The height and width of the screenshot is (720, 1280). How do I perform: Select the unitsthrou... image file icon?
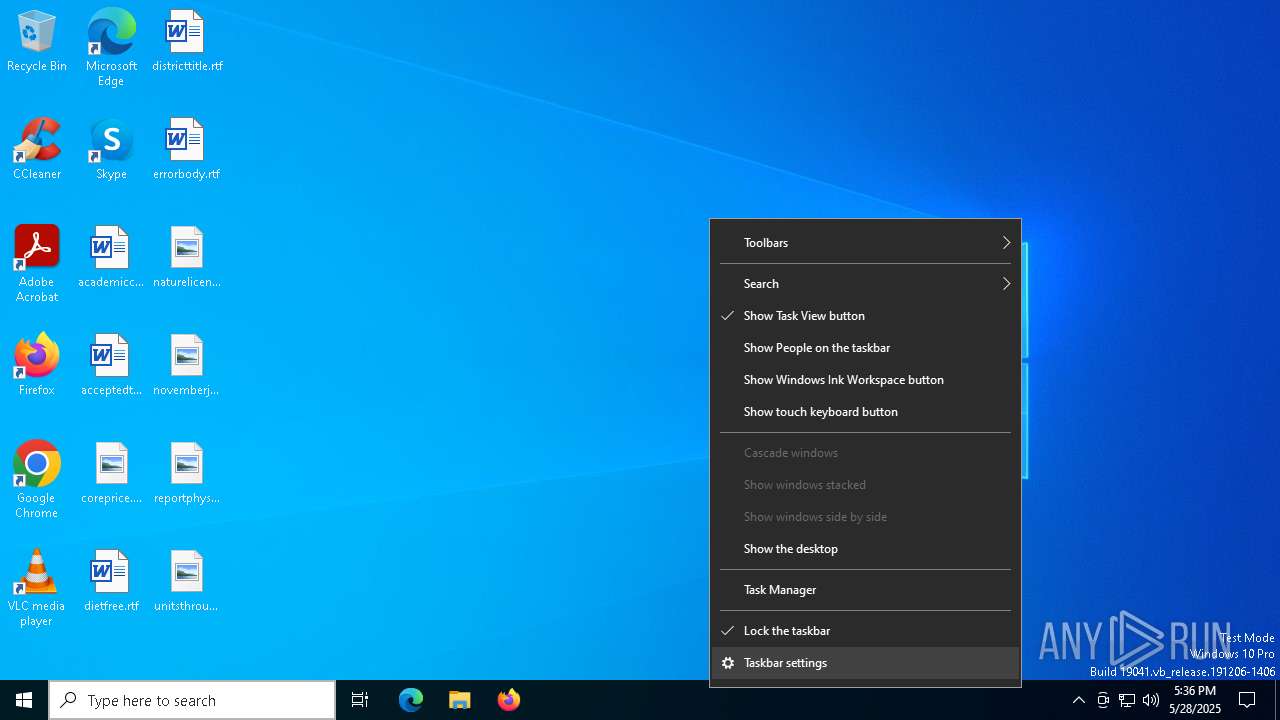click(x=187, y=581)
